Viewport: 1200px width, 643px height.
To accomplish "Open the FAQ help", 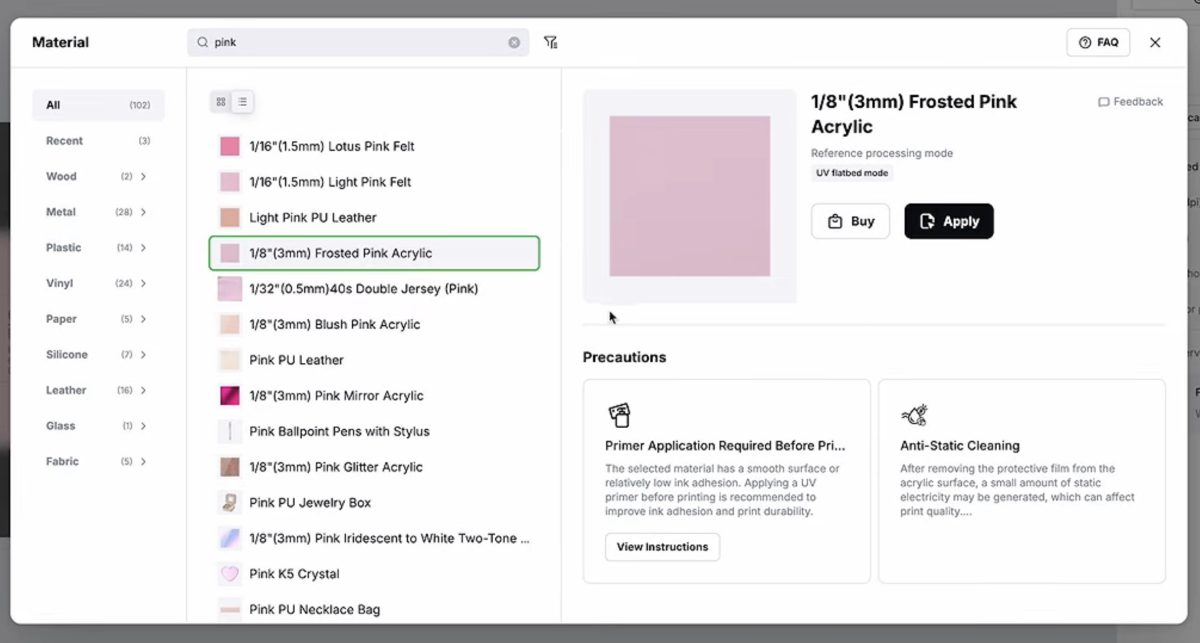I will click(x=1098, y=42).
